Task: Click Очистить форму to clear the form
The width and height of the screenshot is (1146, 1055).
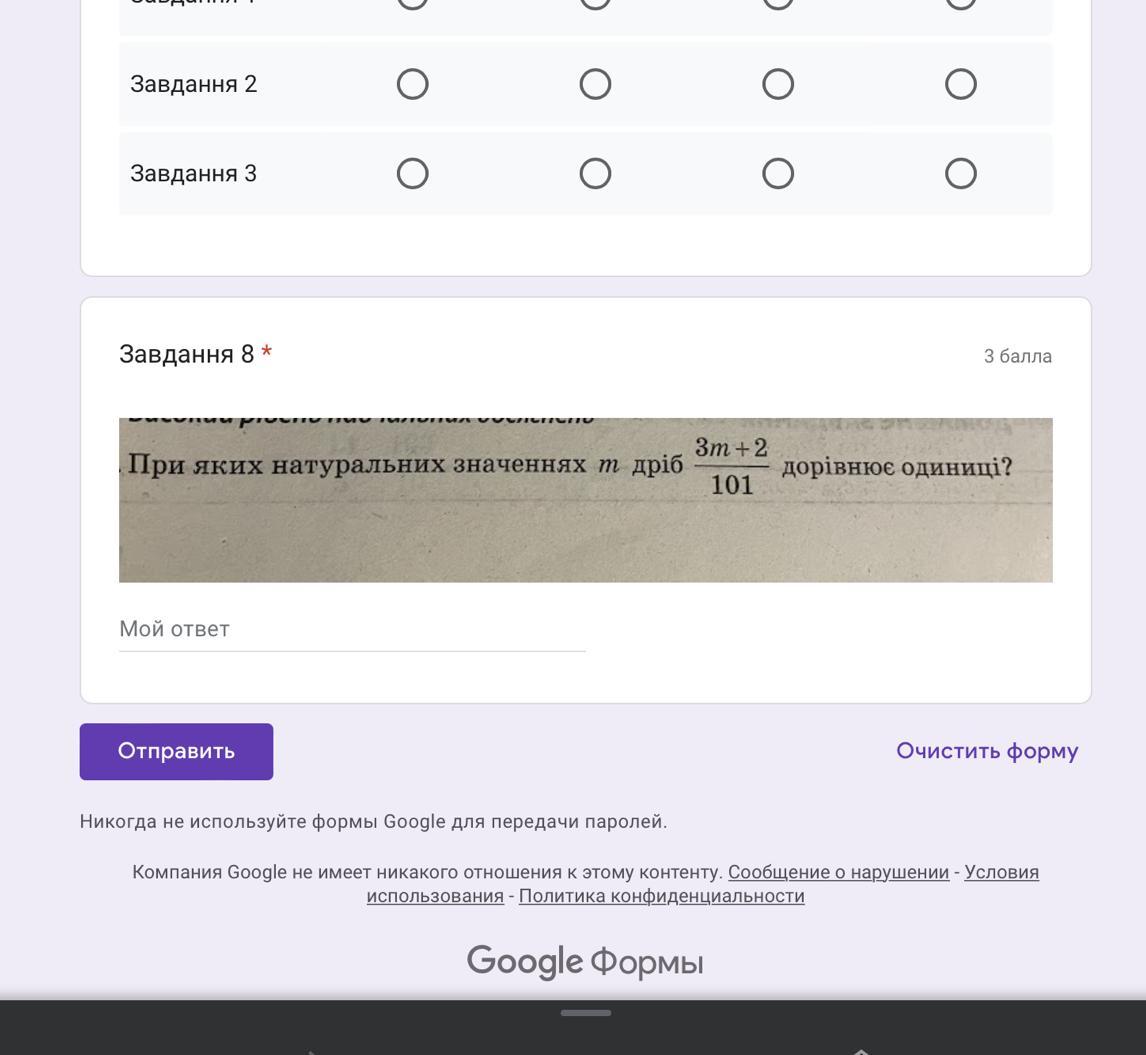Action: click(987, 751)
